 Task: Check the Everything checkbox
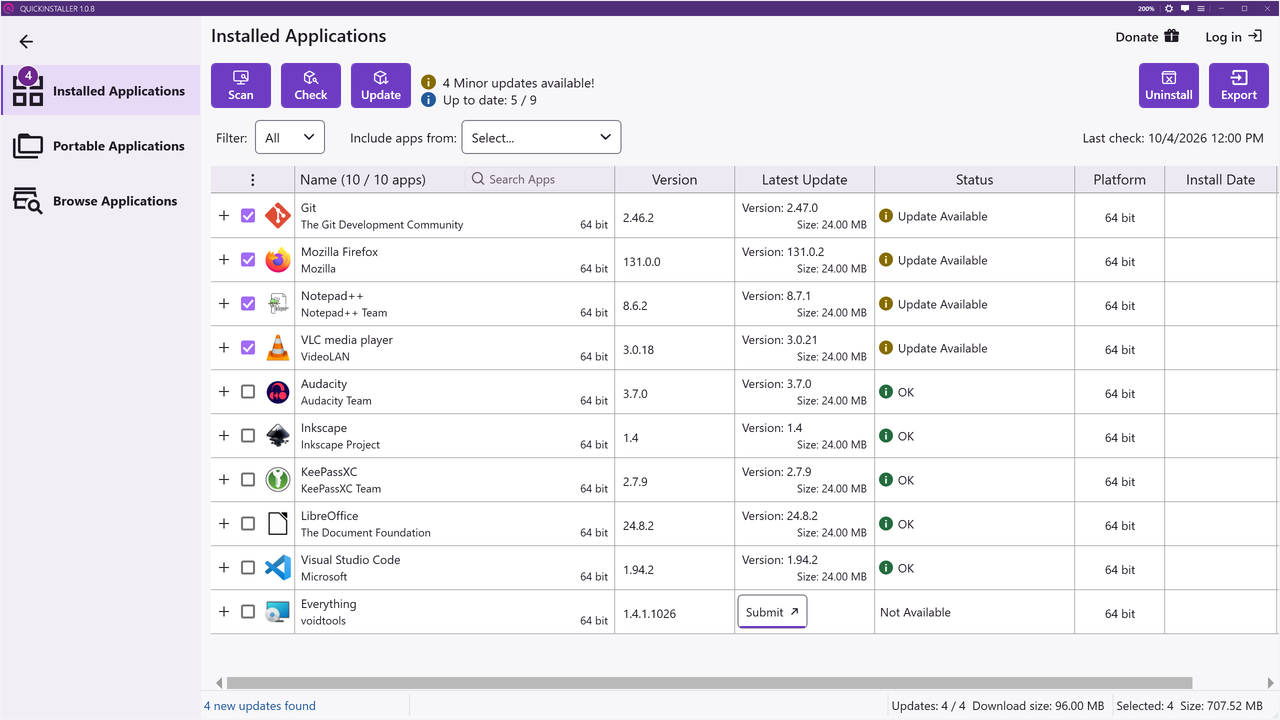click(248, 612)
